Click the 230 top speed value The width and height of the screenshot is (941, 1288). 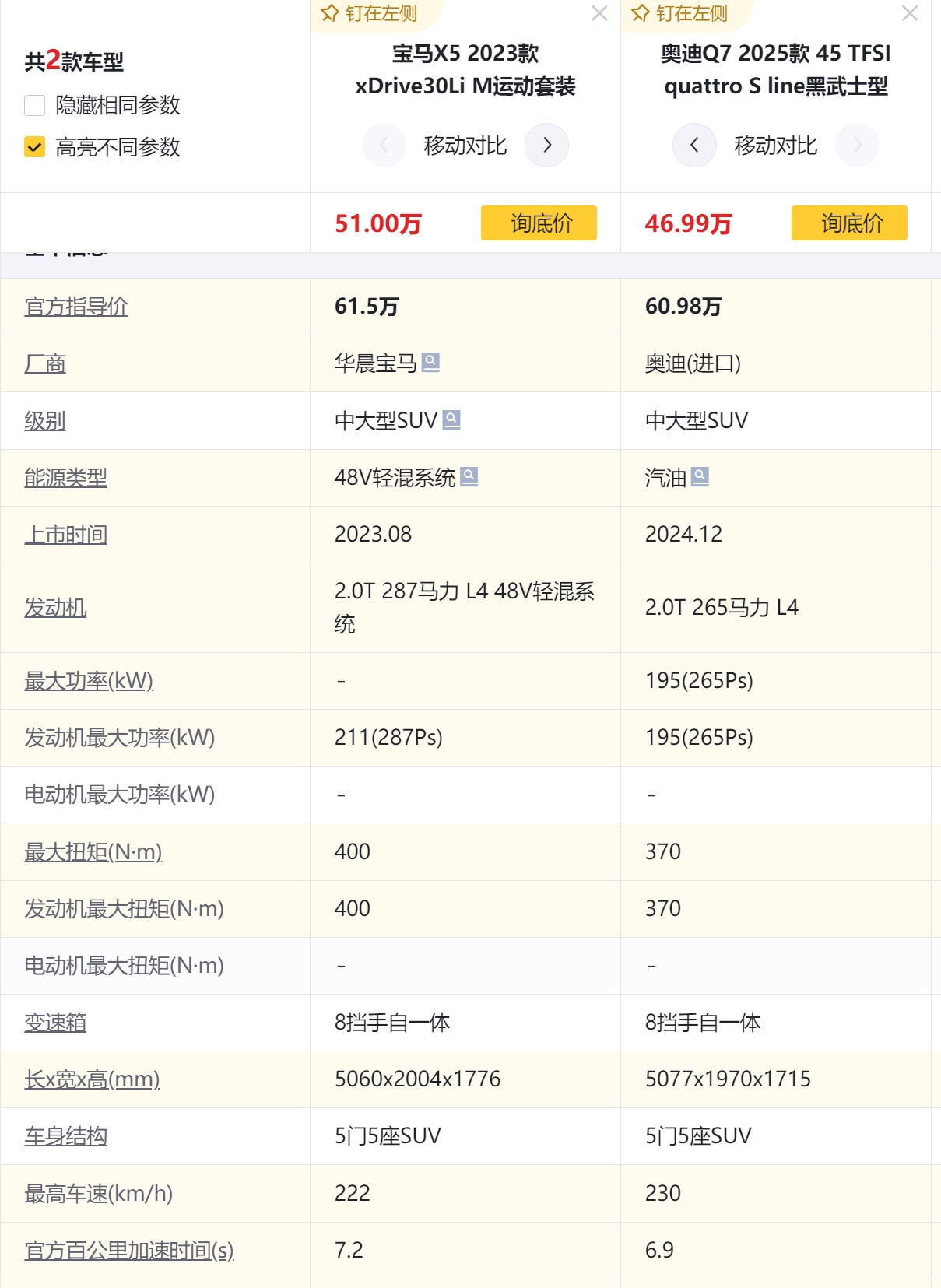[x=663, y=1194]
